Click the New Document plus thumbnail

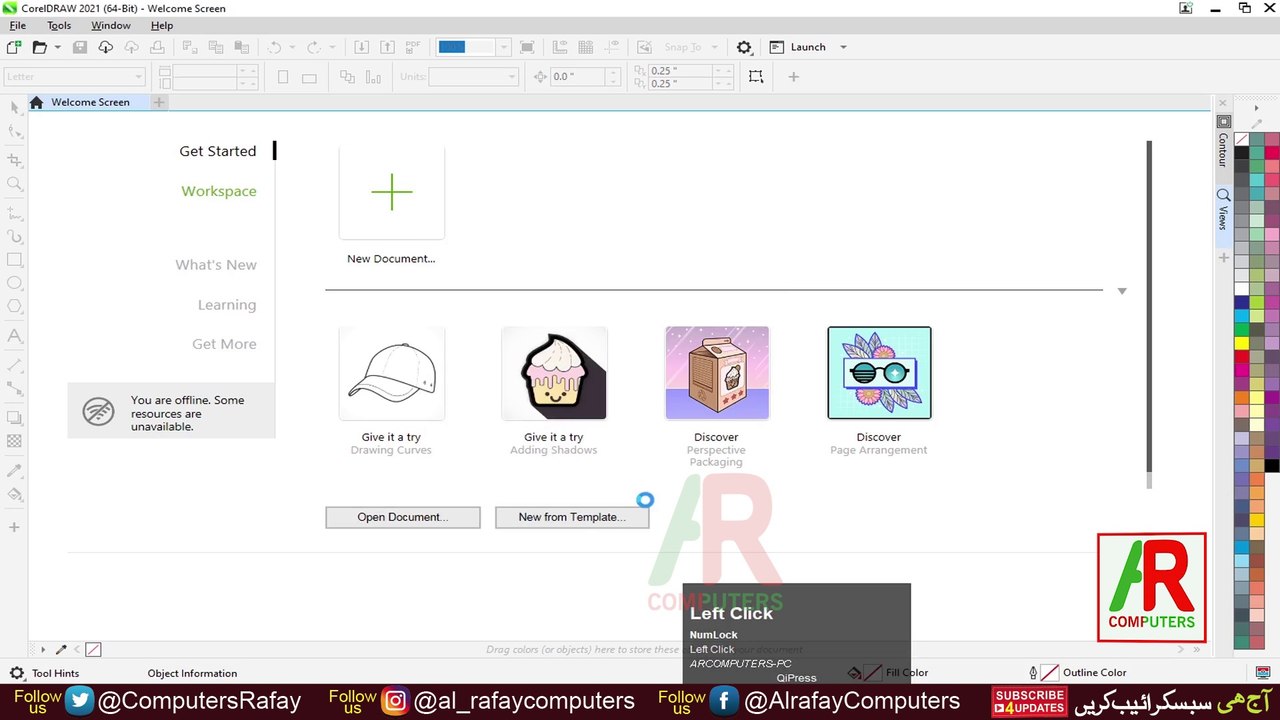point(392,192)
